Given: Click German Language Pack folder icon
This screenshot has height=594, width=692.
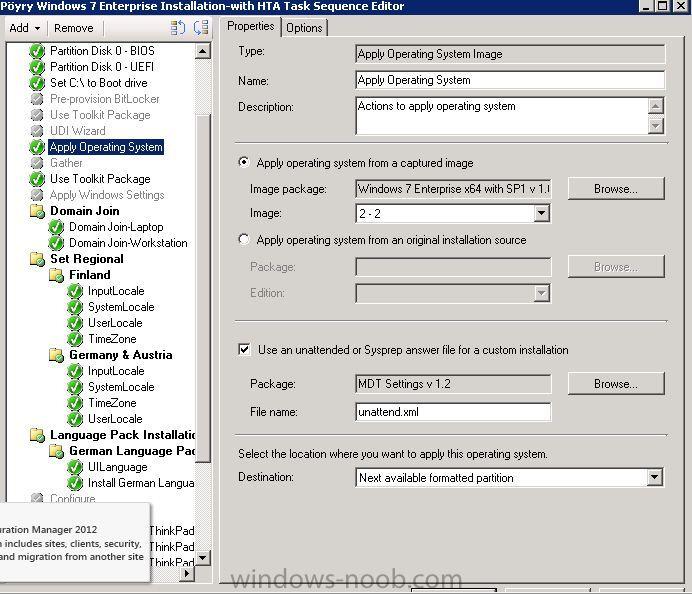Looking at the screenshot, I should pos(56,451).
